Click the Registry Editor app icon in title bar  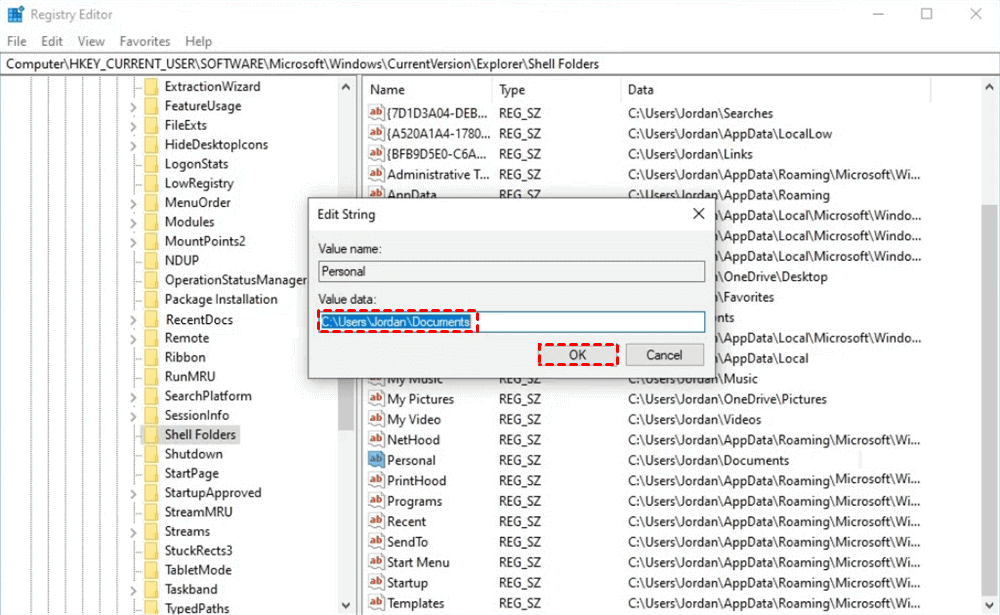tap(15, 14)
